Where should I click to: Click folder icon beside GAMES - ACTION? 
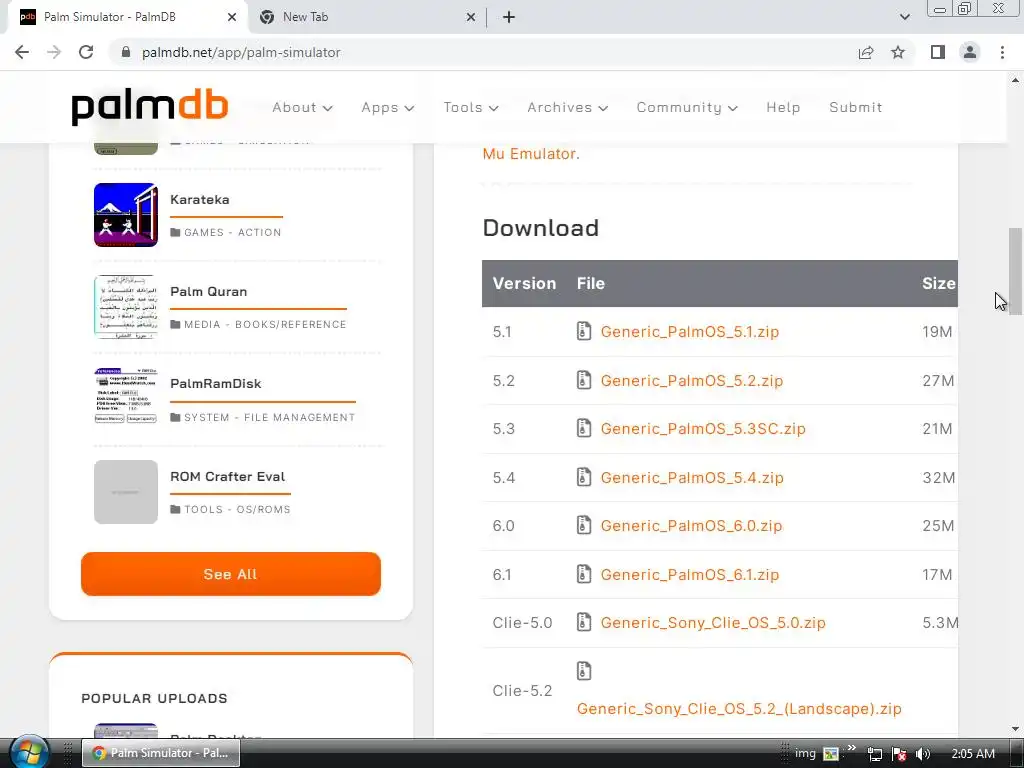175,232
